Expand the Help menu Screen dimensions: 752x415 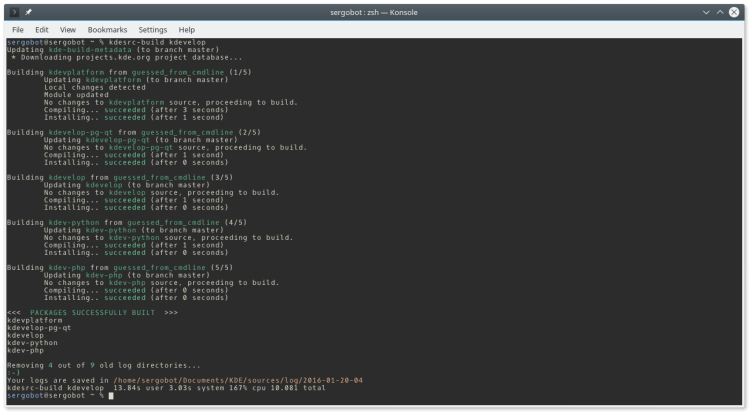(x=187, y=30)
